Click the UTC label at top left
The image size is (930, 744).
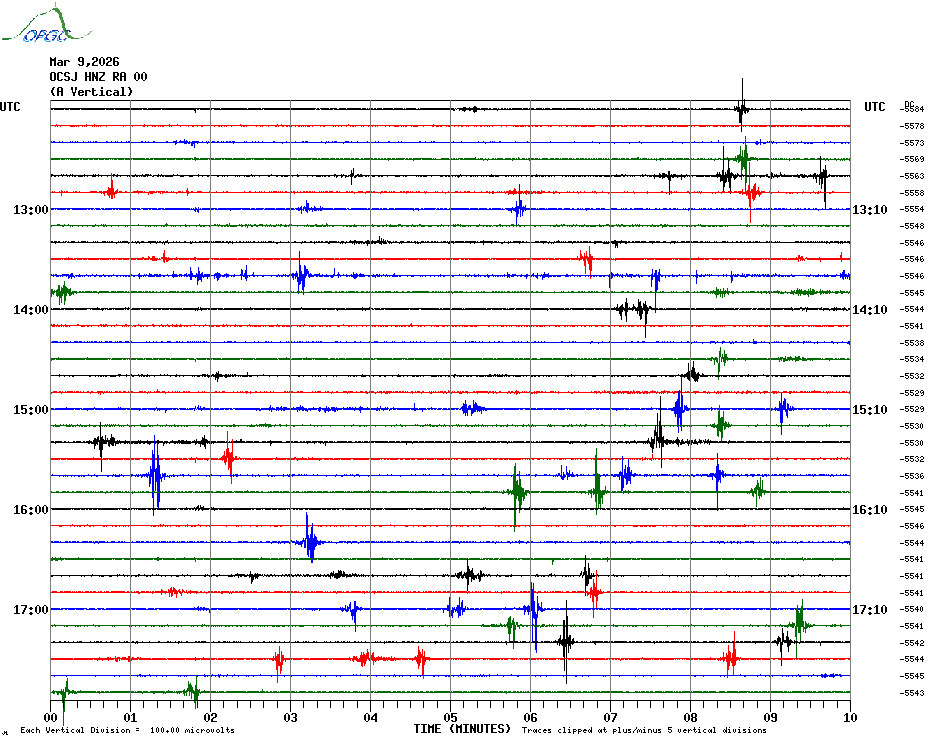[x=10, y=107]
